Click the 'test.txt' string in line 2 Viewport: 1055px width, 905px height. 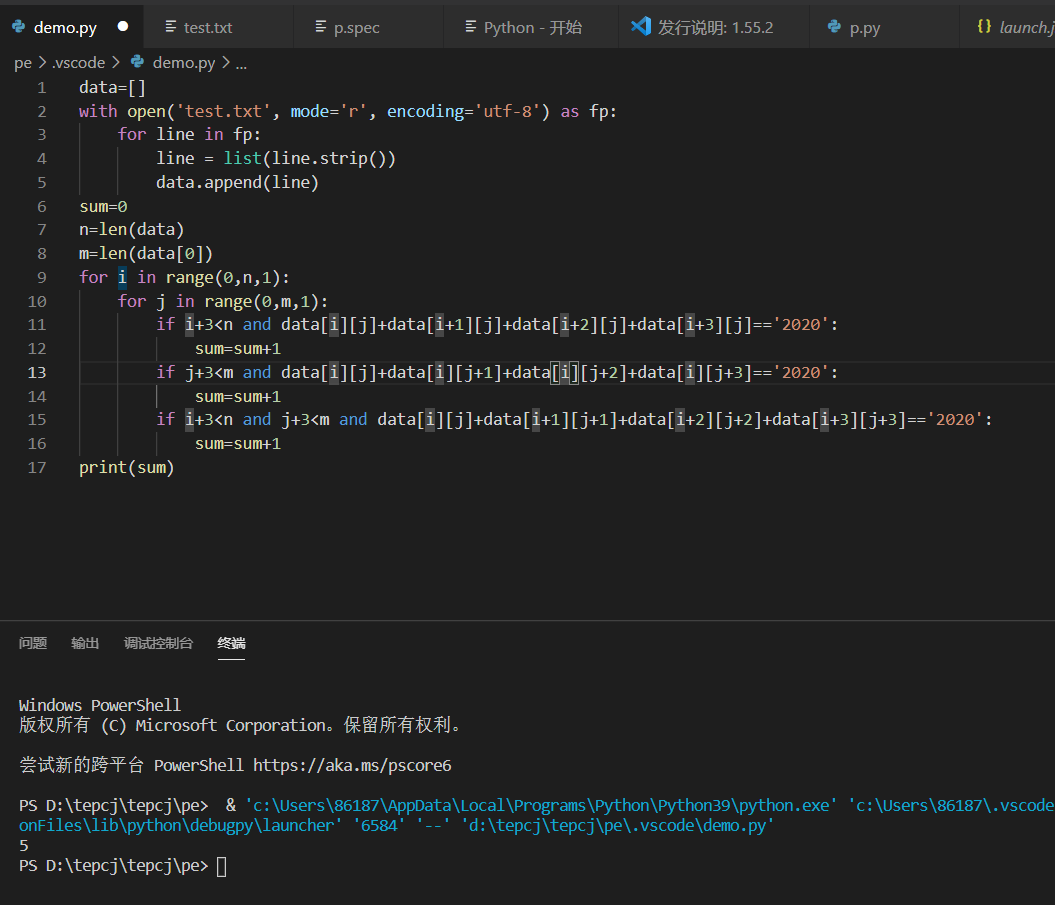223,111
